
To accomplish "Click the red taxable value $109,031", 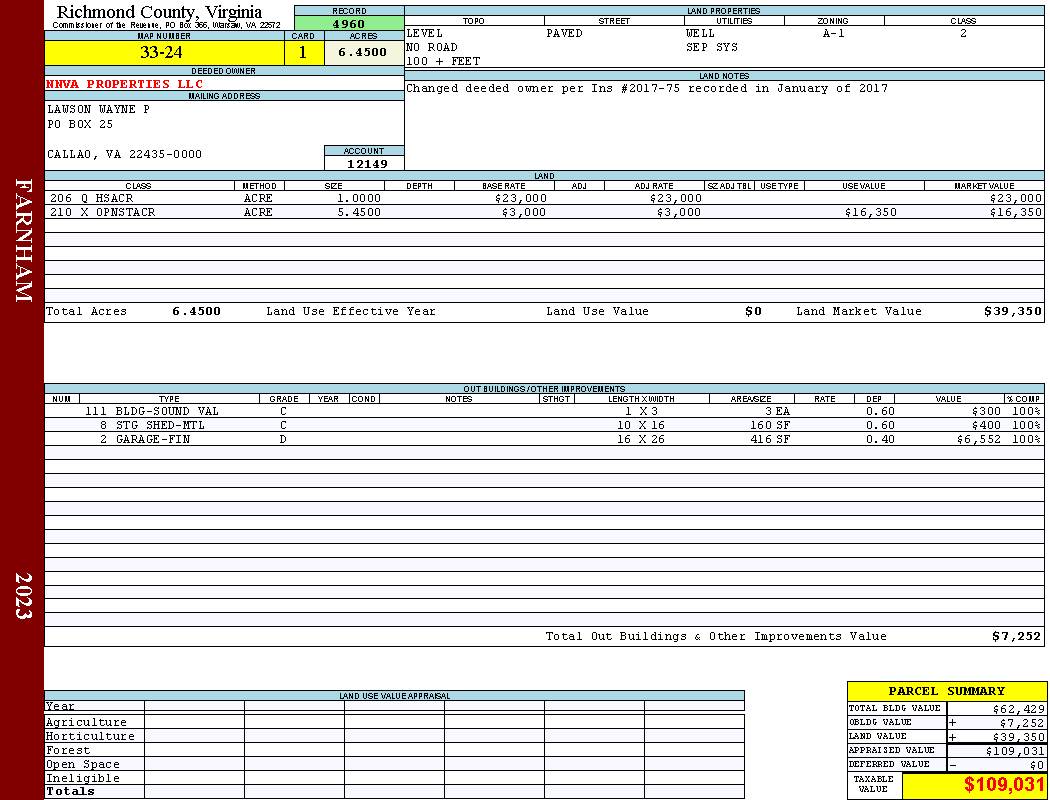I will (x=1004, y=784).
